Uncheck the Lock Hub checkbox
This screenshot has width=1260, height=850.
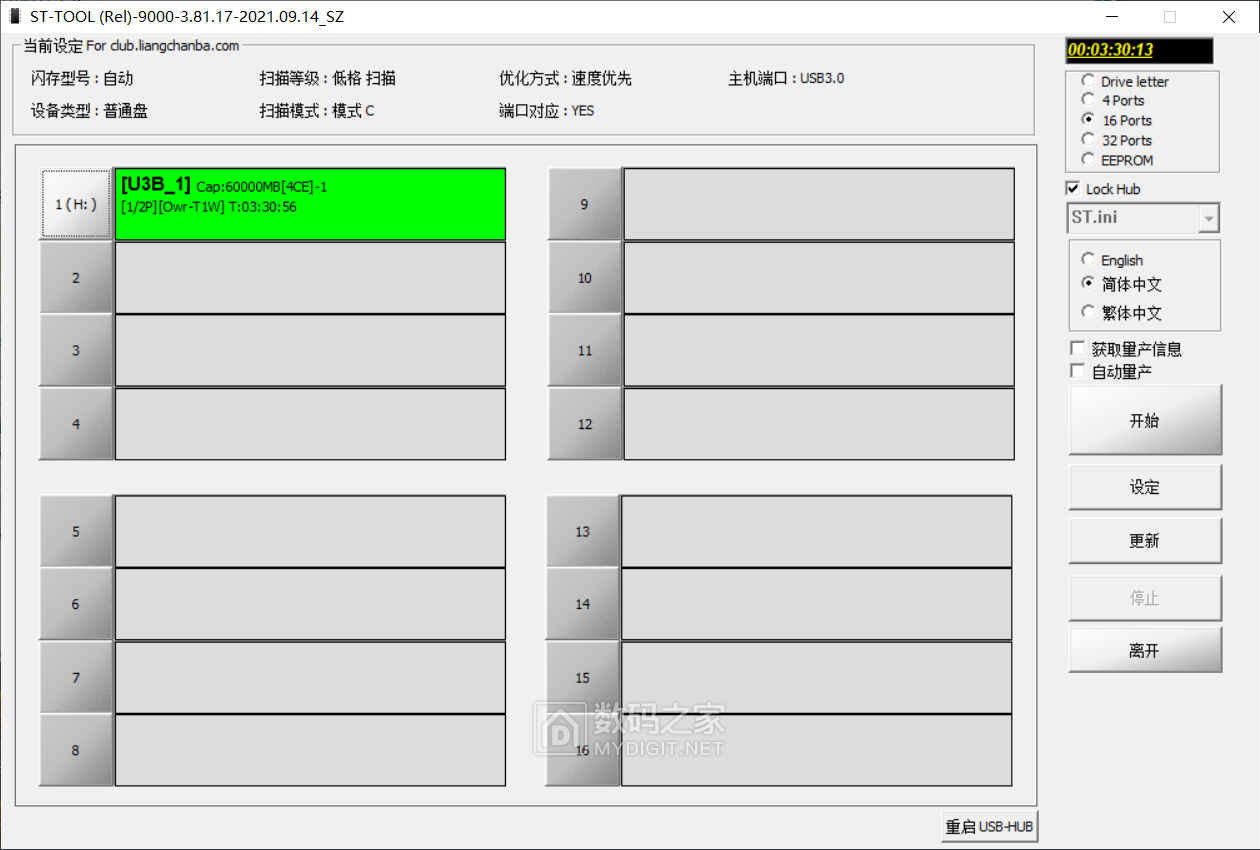pos(1074,189)
